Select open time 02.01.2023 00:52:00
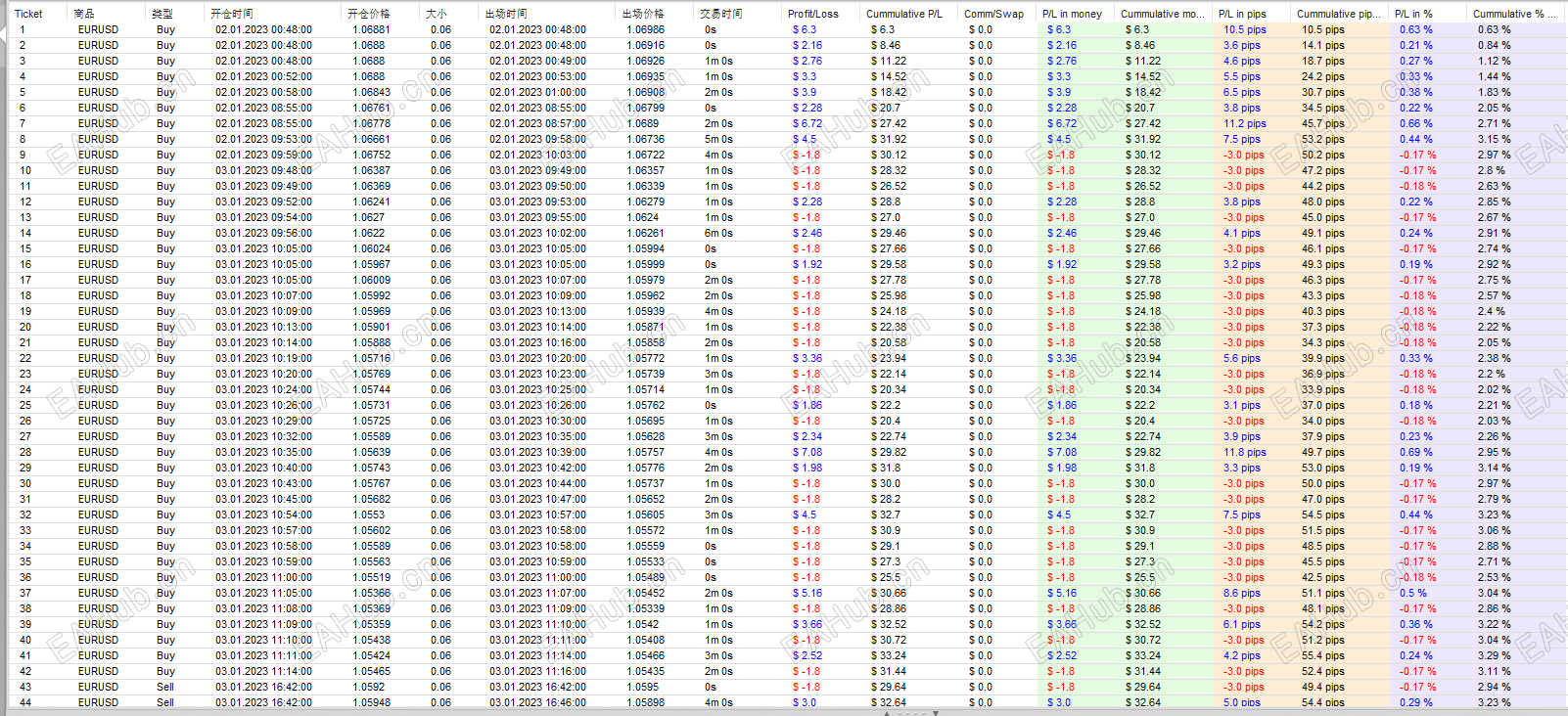Viewport: 1568px width, 716px height. click(264, 76)
